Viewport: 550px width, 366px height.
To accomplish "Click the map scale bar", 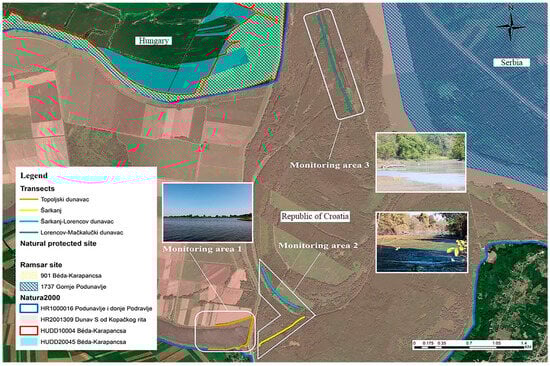I will pyautogui.click(x=472, y=345).
